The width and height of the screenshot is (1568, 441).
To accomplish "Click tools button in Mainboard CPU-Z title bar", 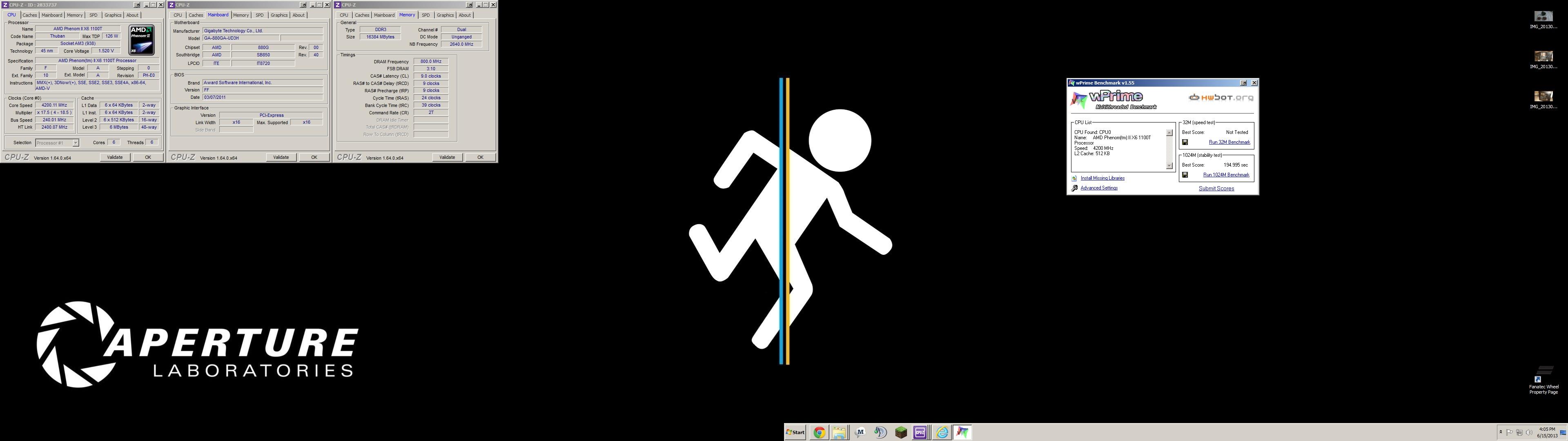I will [x=303, y=5].
